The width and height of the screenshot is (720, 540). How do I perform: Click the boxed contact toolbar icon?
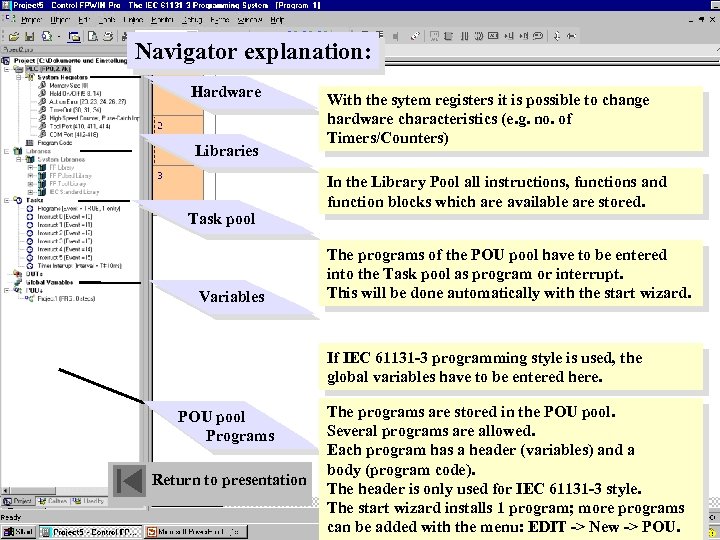click(x=493, y=36)
